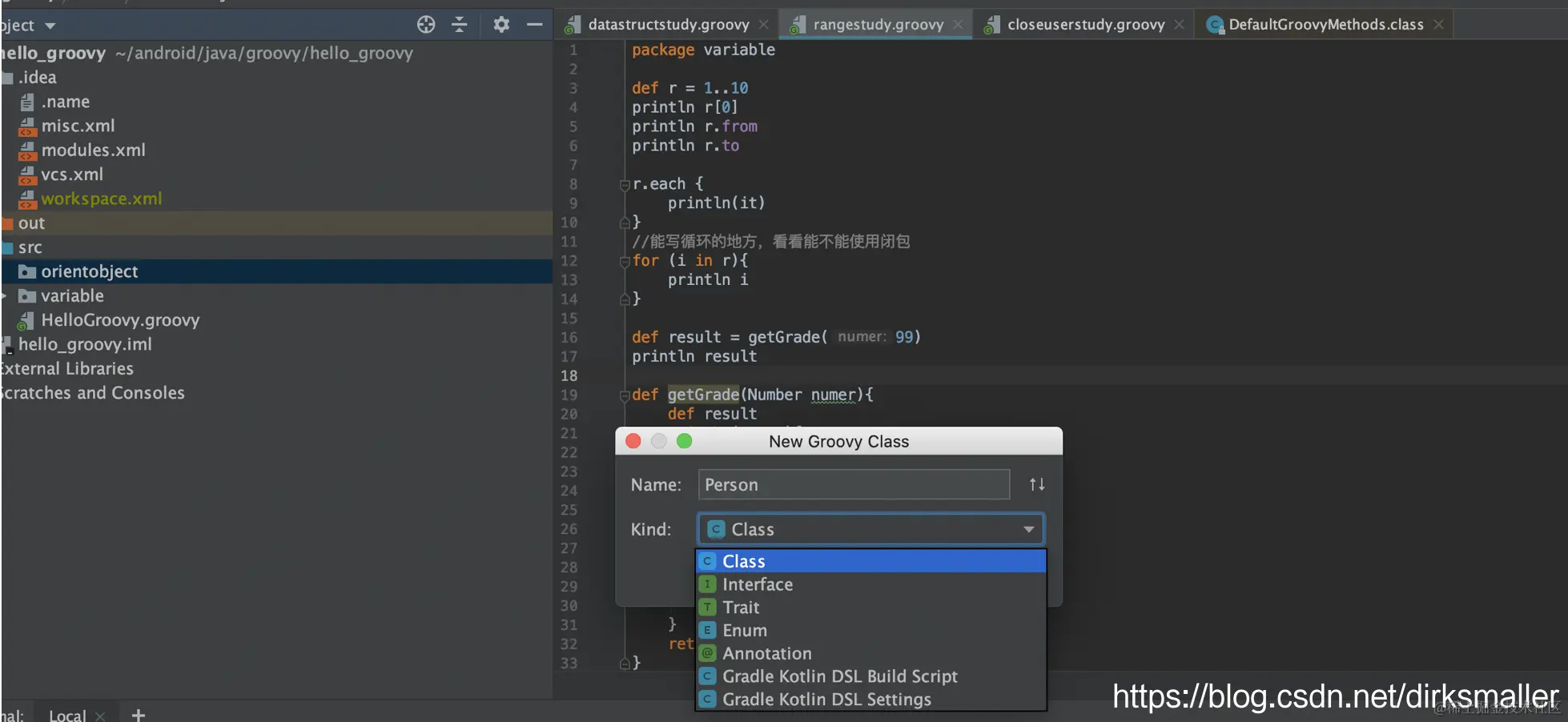Click 'println r.from' on line 5
The width and height of the screenshot is (1568, 722).
point(694,126)
